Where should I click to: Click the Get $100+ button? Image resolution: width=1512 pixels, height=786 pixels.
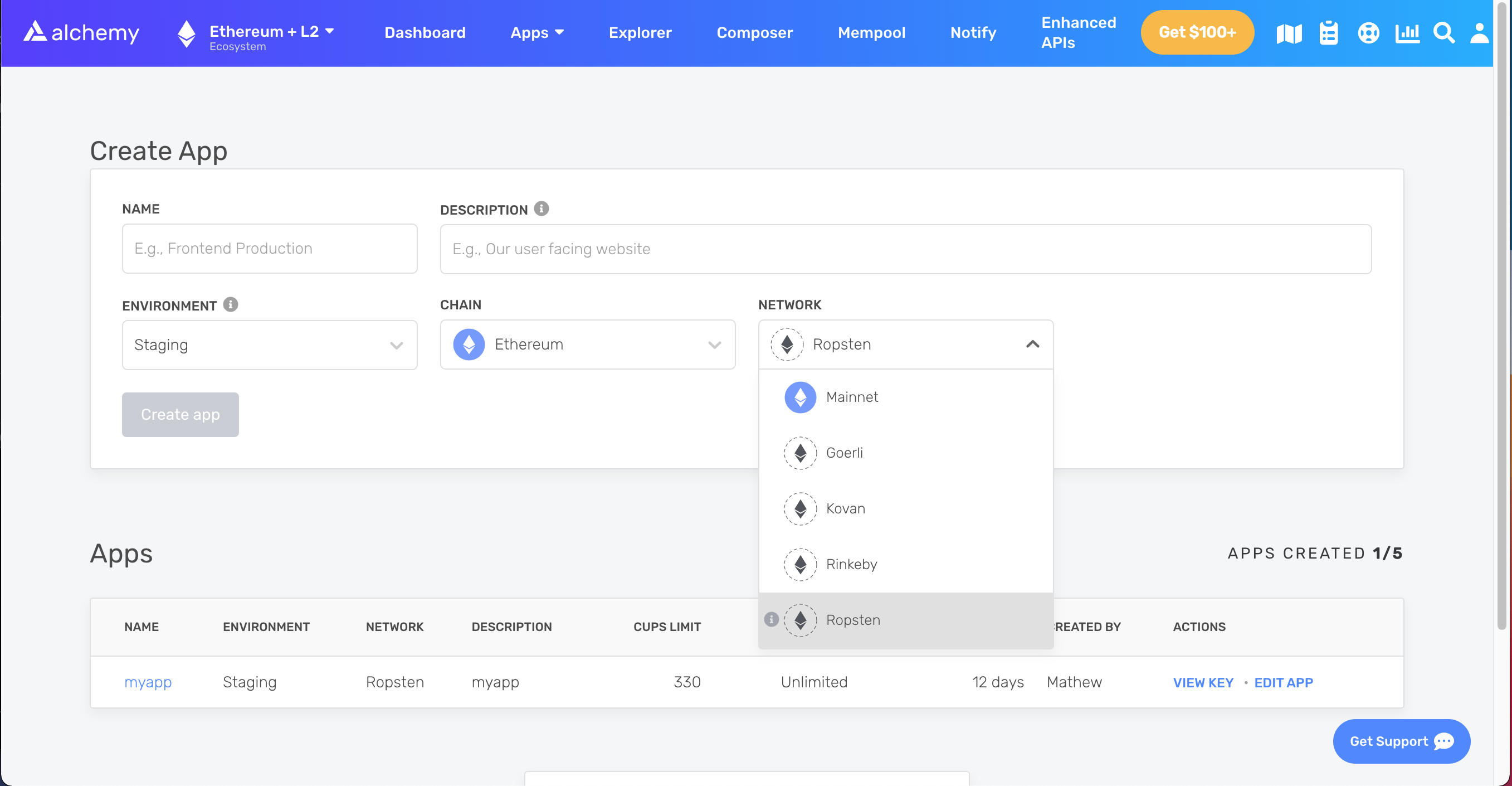point(1197,32)
